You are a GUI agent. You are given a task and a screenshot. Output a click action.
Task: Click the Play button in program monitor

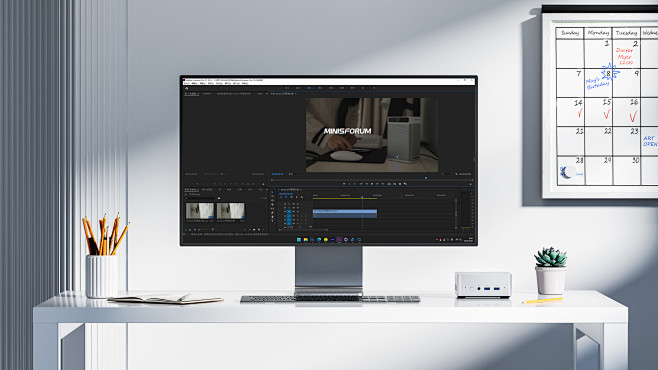(x=372, y=184)
